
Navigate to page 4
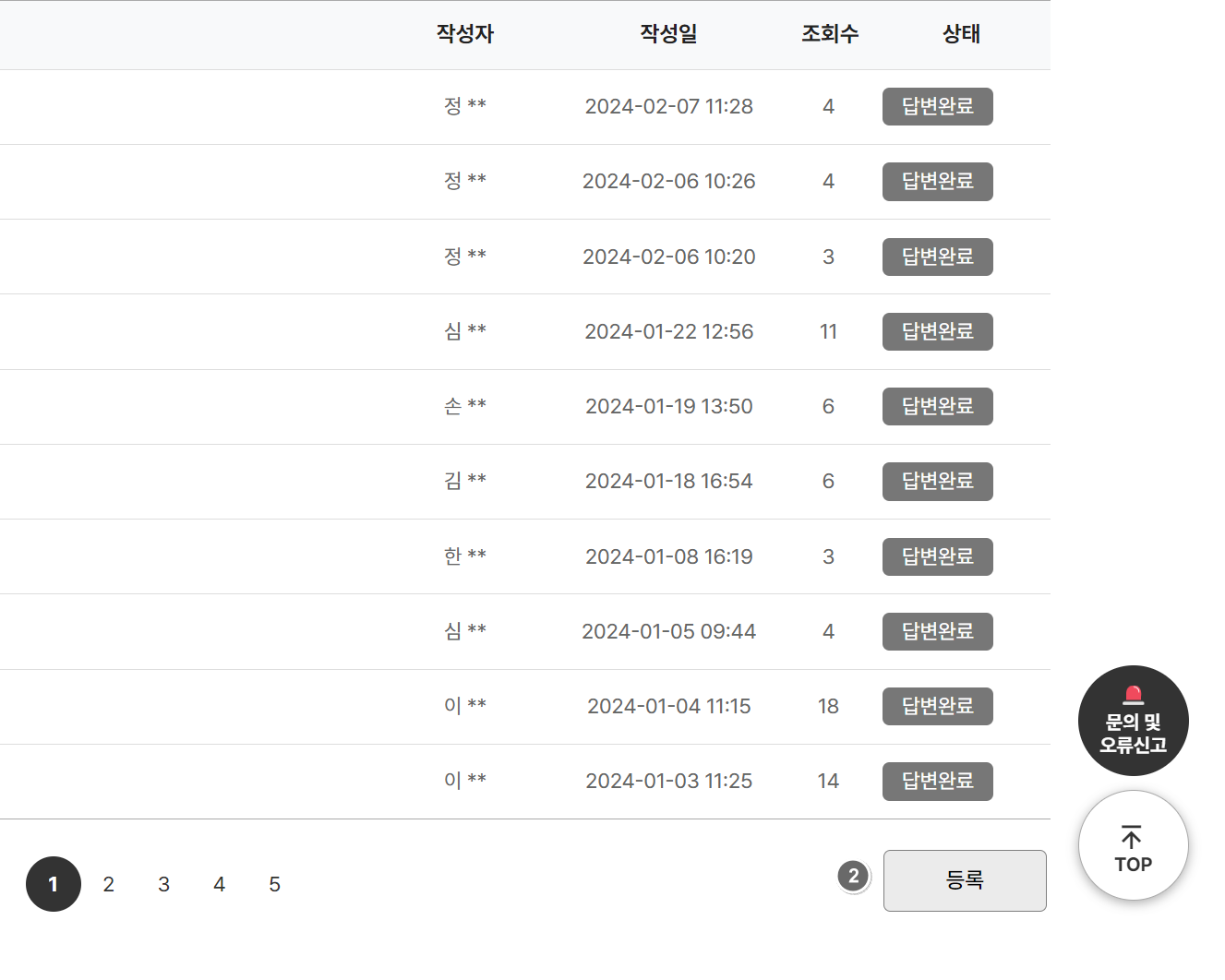(219, 883)
